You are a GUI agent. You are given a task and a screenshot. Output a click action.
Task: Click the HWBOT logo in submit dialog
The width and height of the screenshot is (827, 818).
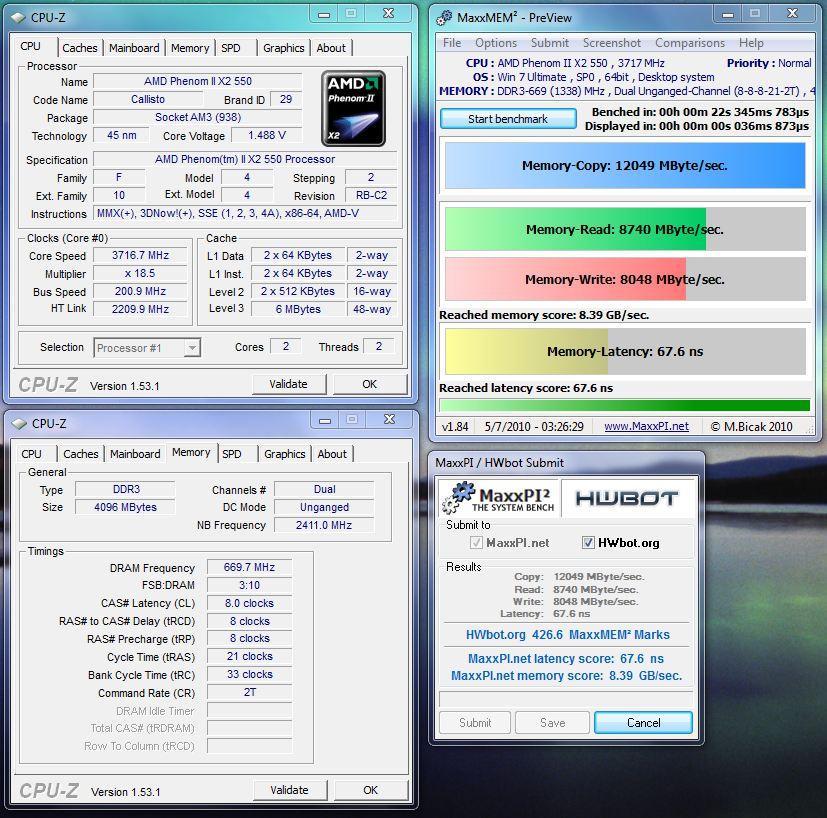(627, 498)
